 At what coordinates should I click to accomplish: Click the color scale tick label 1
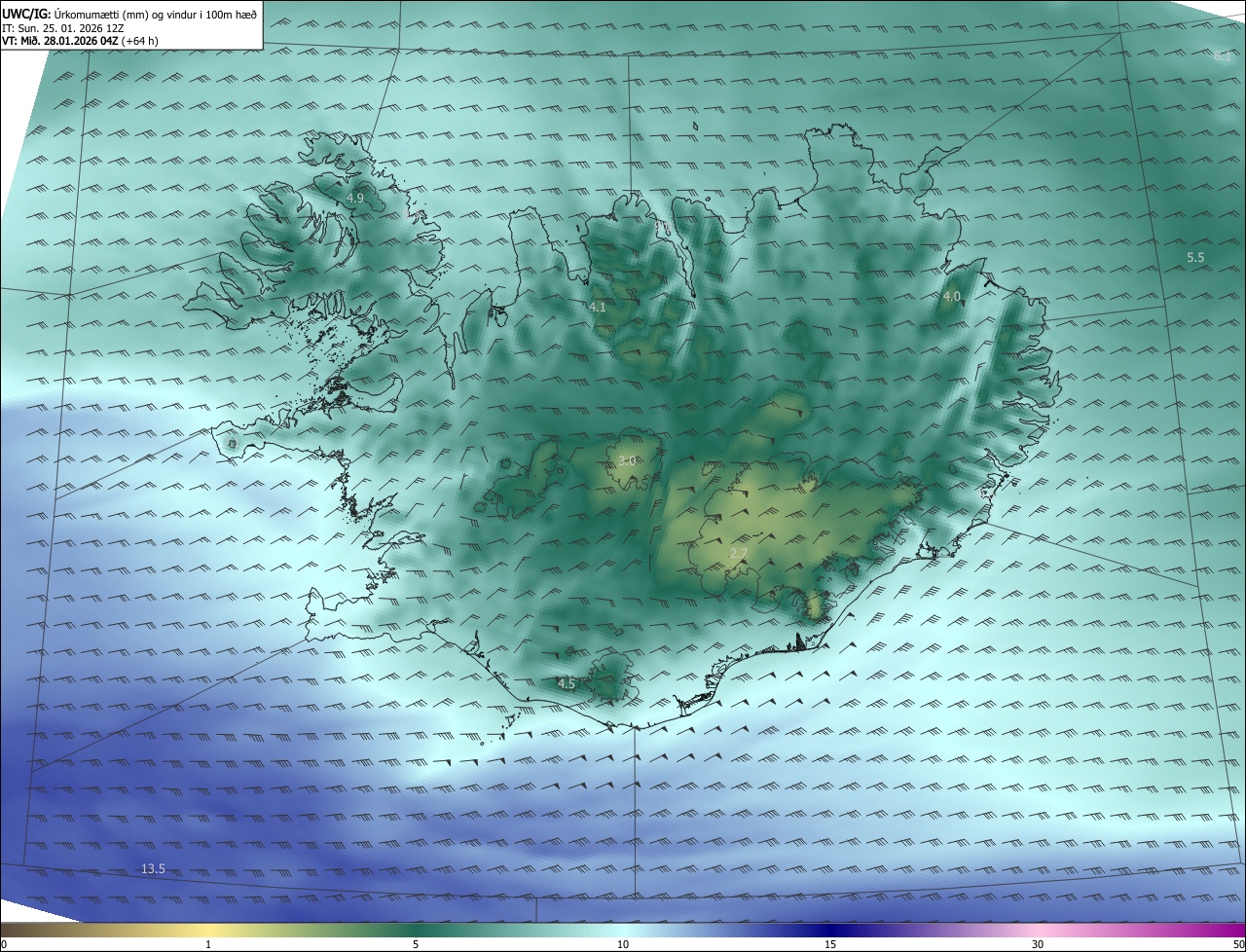point(208,944)
